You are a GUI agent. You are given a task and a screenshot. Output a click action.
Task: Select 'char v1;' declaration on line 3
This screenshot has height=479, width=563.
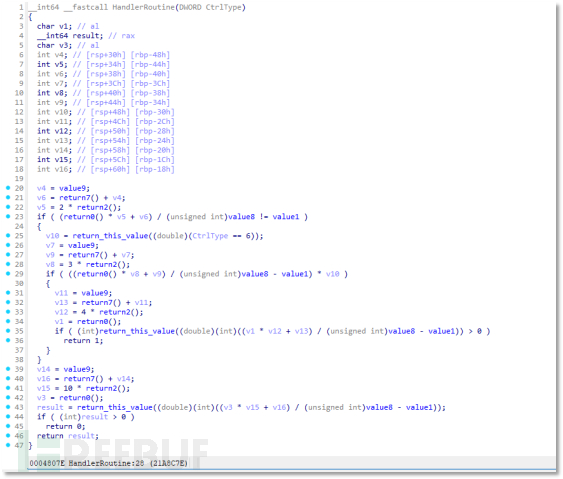(x=54, y=26)
